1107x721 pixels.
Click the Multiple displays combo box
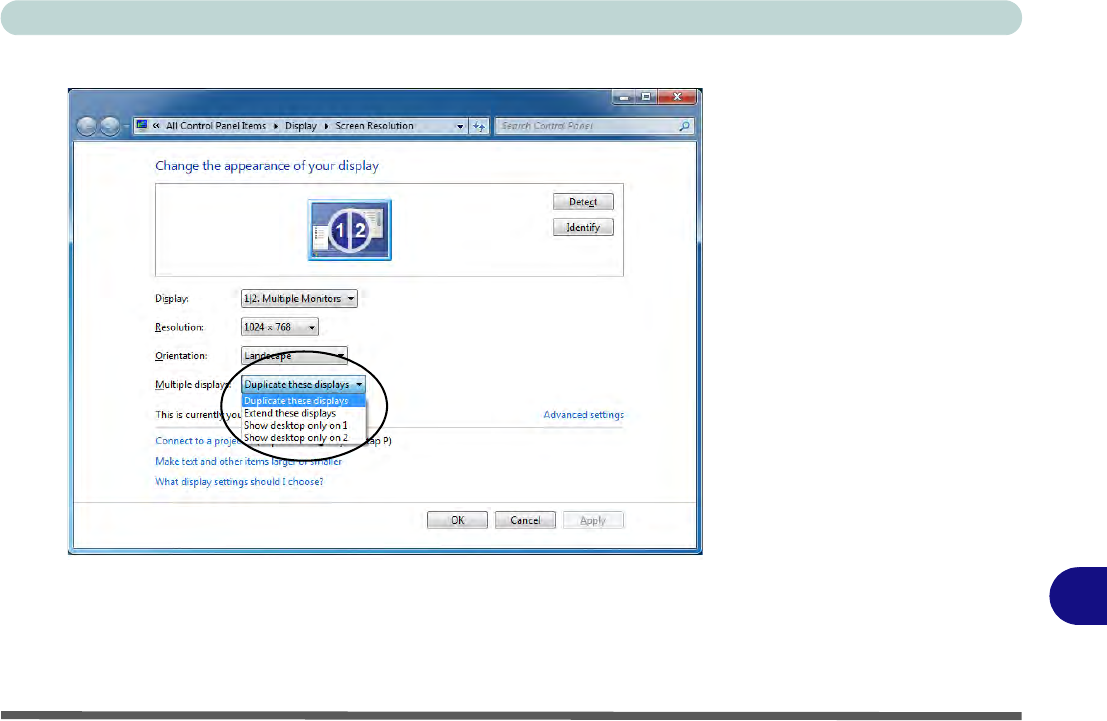click(x=304, y=384)
